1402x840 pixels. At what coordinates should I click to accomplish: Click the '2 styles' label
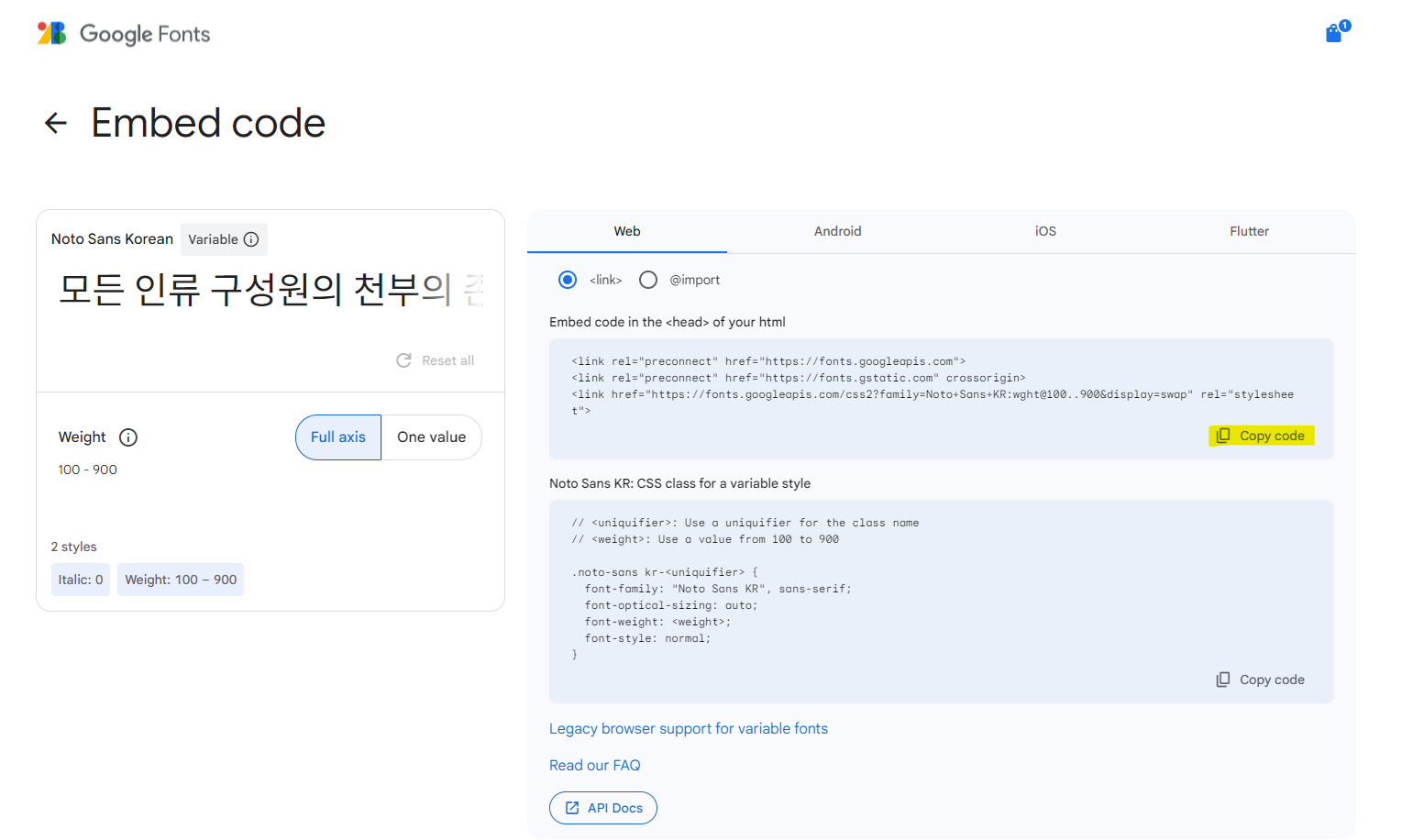point(74,547)
